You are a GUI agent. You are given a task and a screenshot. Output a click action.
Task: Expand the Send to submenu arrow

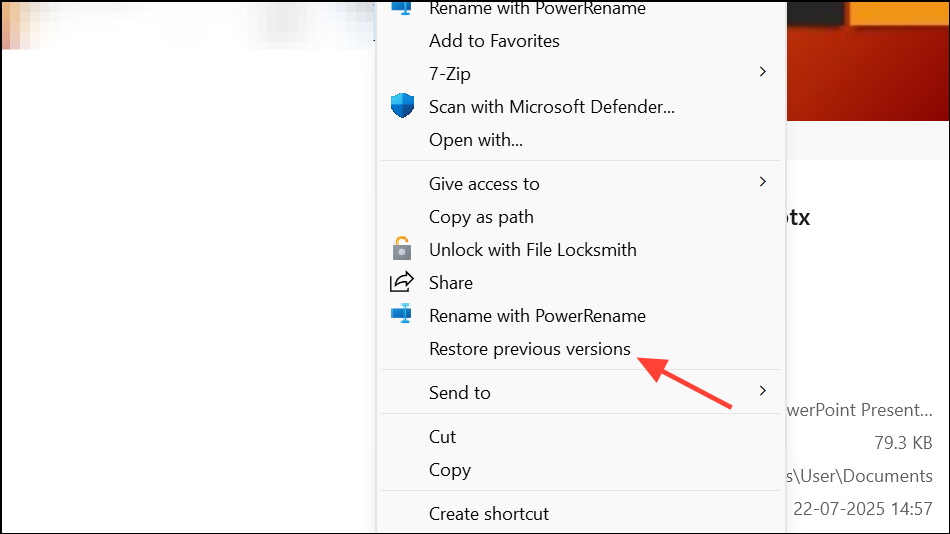(763, 391)
